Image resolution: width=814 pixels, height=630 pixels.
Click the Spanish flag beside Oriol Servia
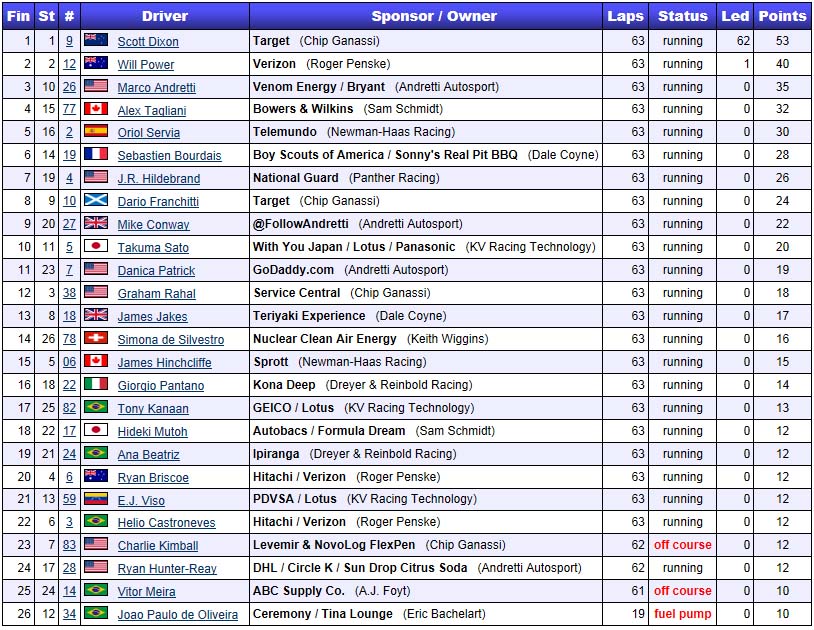pos(96,132)
